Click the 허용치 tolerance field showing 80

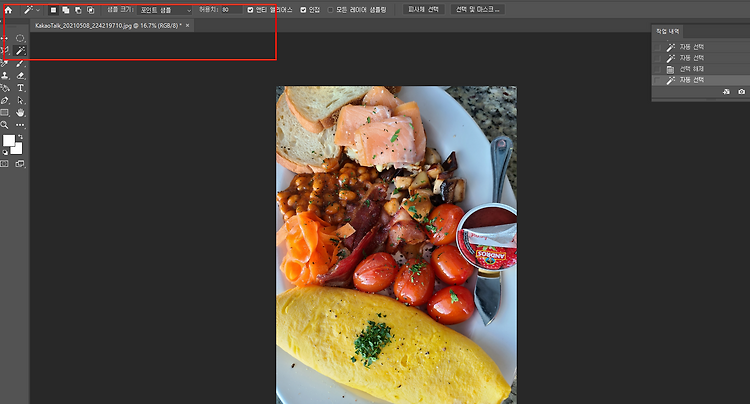coord(232,10)
